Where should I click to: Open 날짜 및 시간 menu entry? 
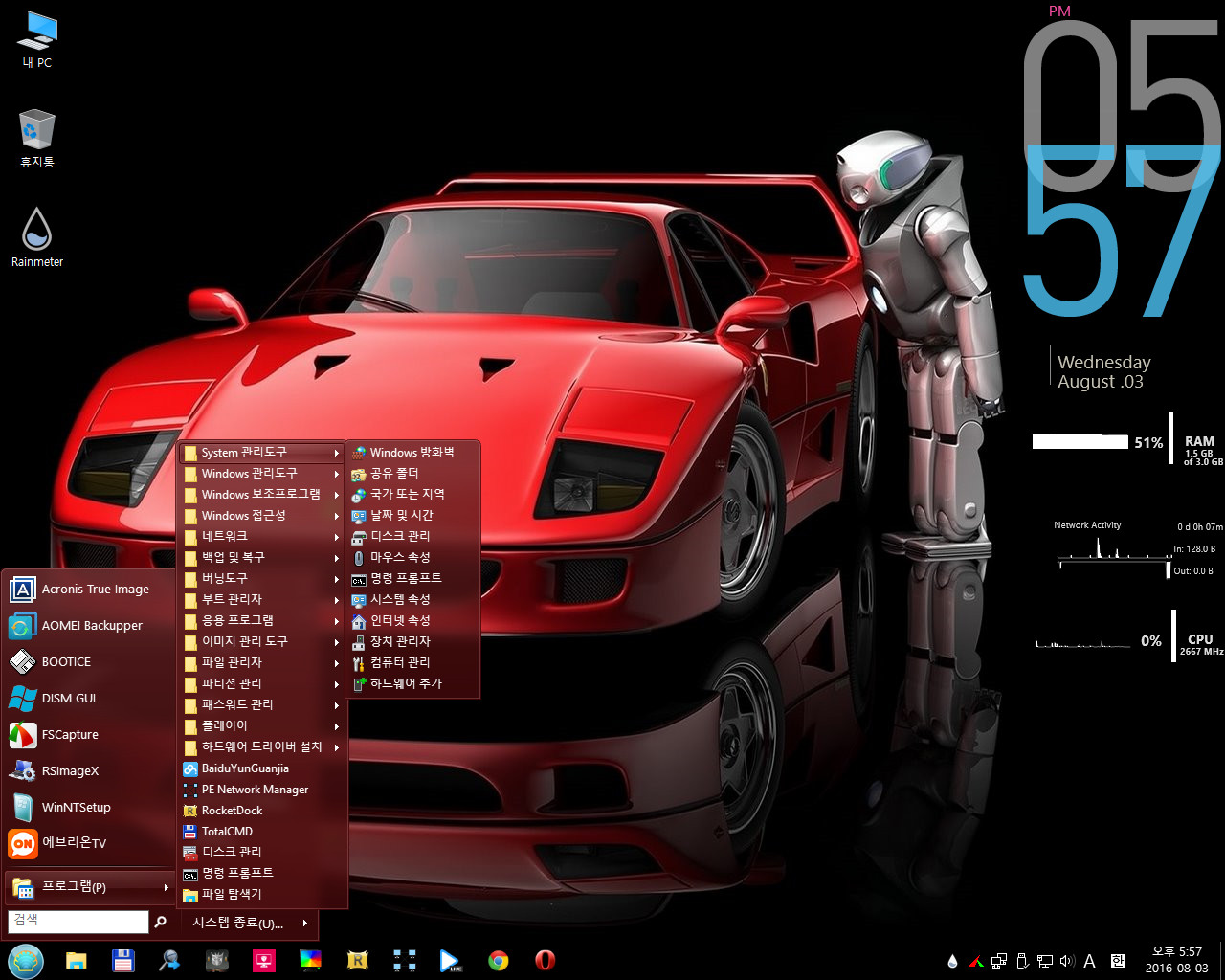(412, 516)
